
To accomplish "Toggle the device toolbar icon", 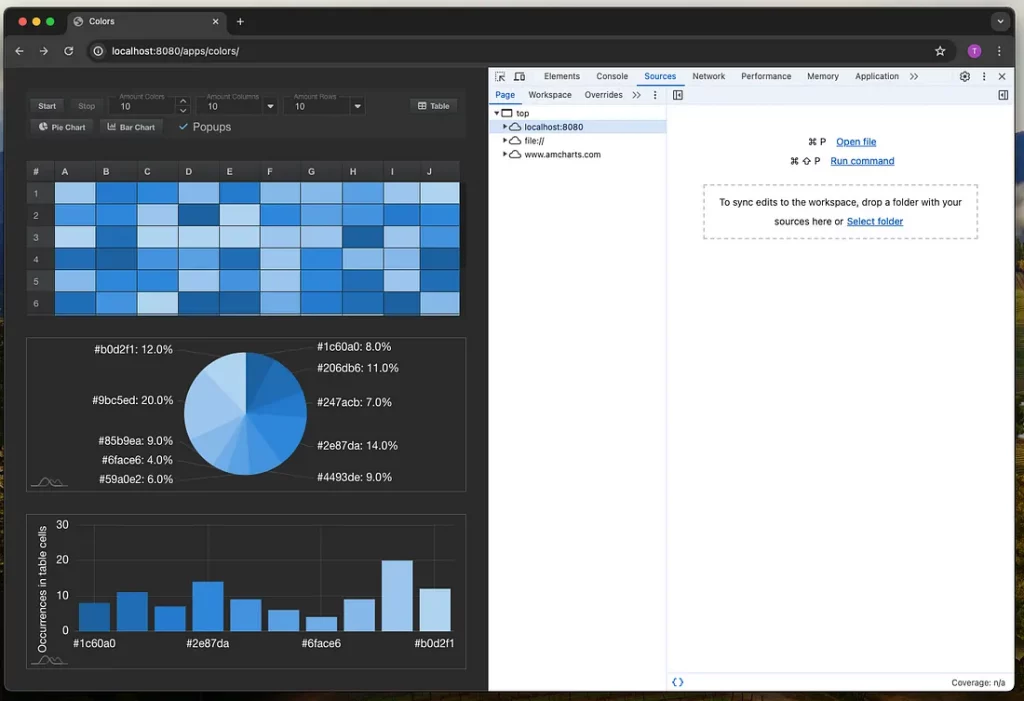I will point(519,76).
